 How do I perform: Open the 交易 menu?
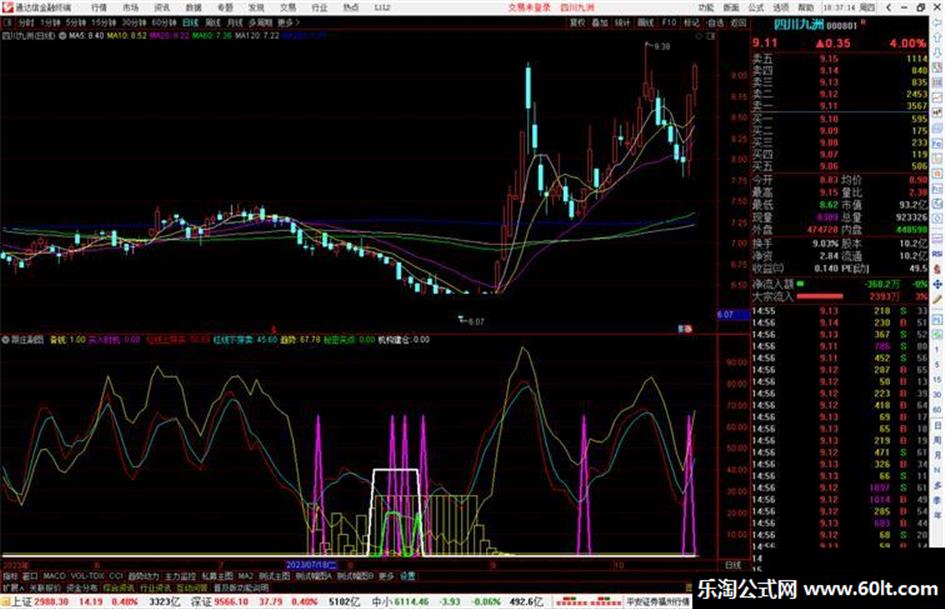[x=288, y=7]
